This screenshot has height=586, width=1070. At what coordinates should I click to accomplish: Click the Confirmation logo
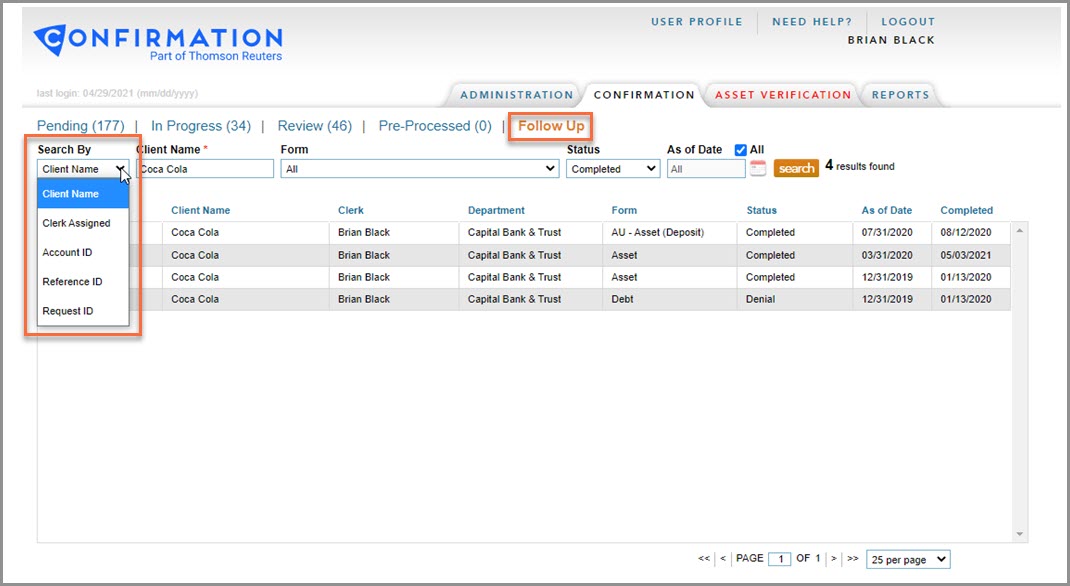[160, 38]
